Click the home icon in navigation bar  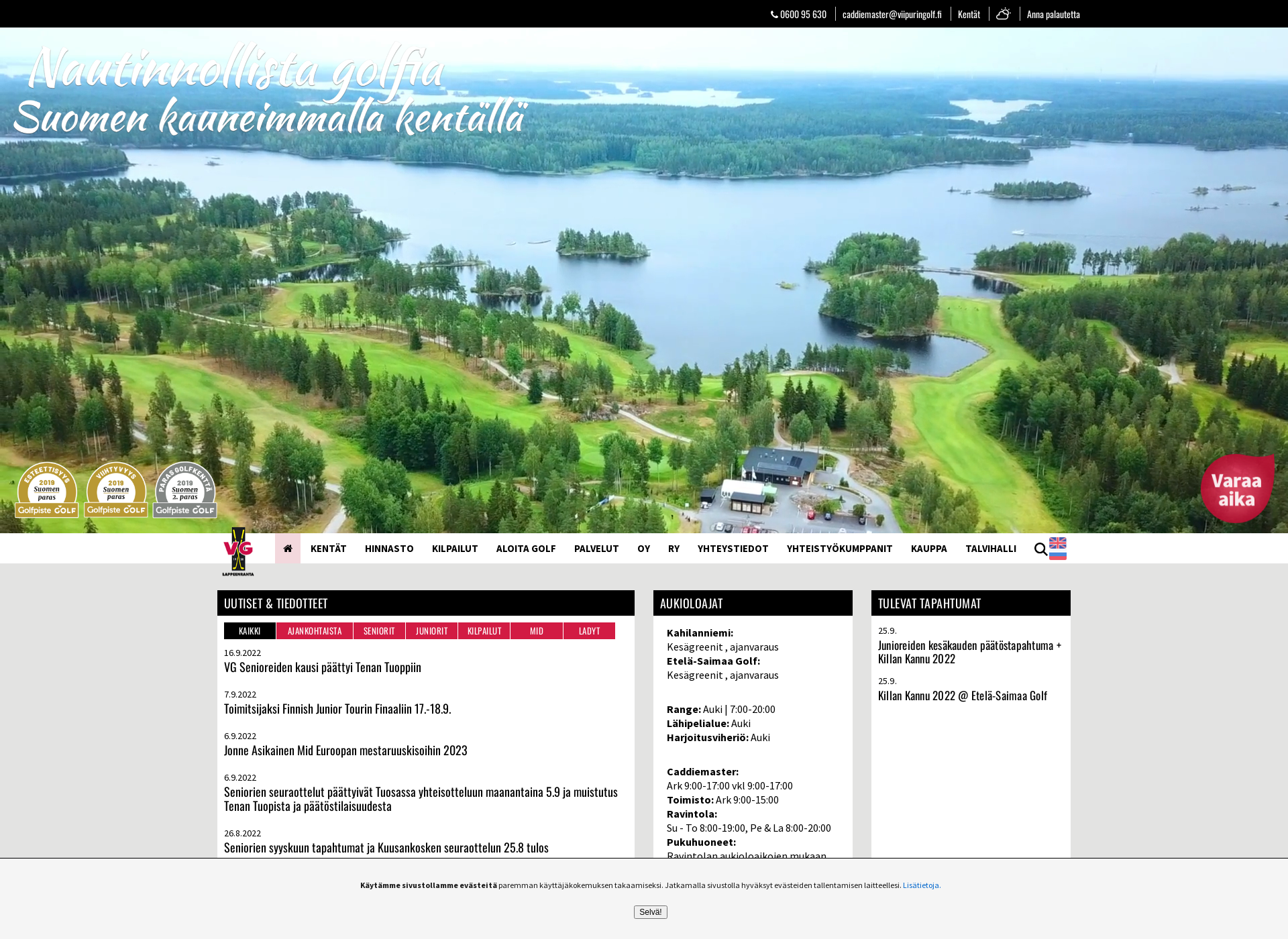[x=288, y=549]
